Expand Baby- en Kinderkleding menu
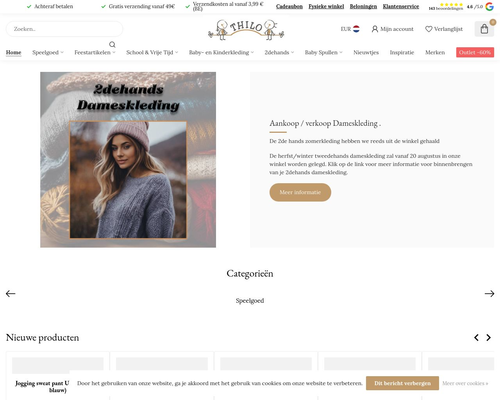The width and height of the screenshot is (500, 400). point(221,52)
